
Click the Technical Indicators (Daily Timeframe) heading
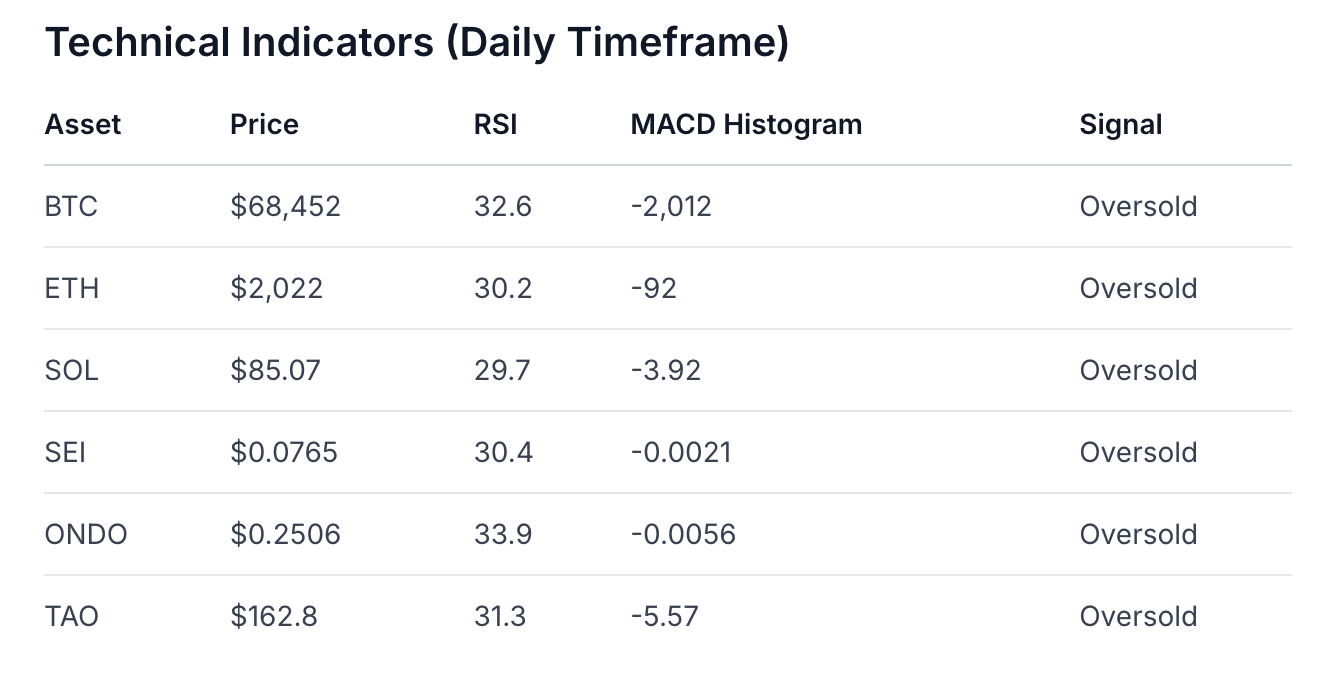(x=417, y=43)
